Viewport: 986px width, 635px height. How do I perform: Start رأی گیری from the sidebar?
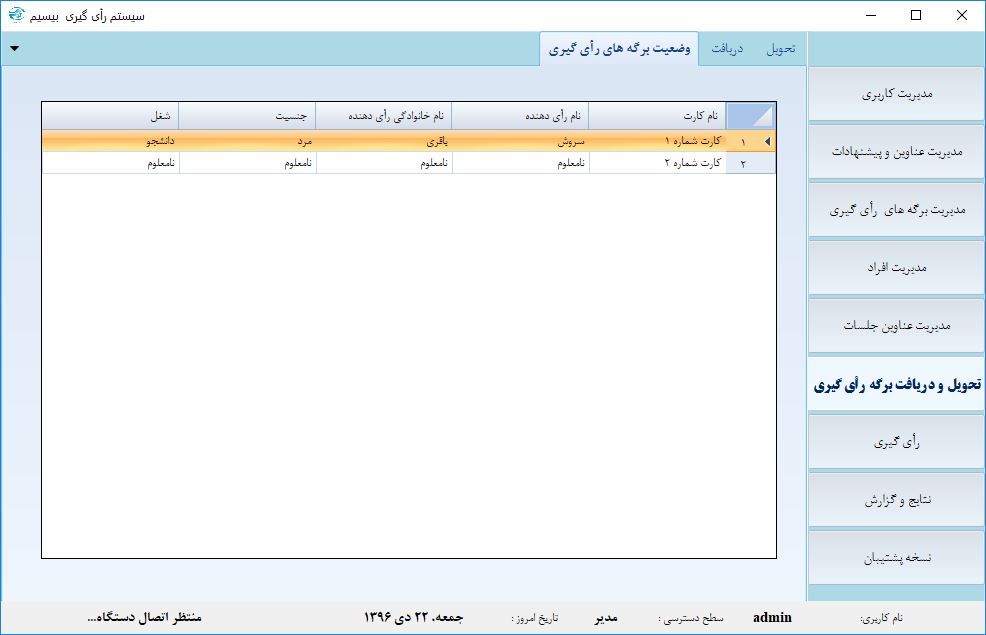895,441
